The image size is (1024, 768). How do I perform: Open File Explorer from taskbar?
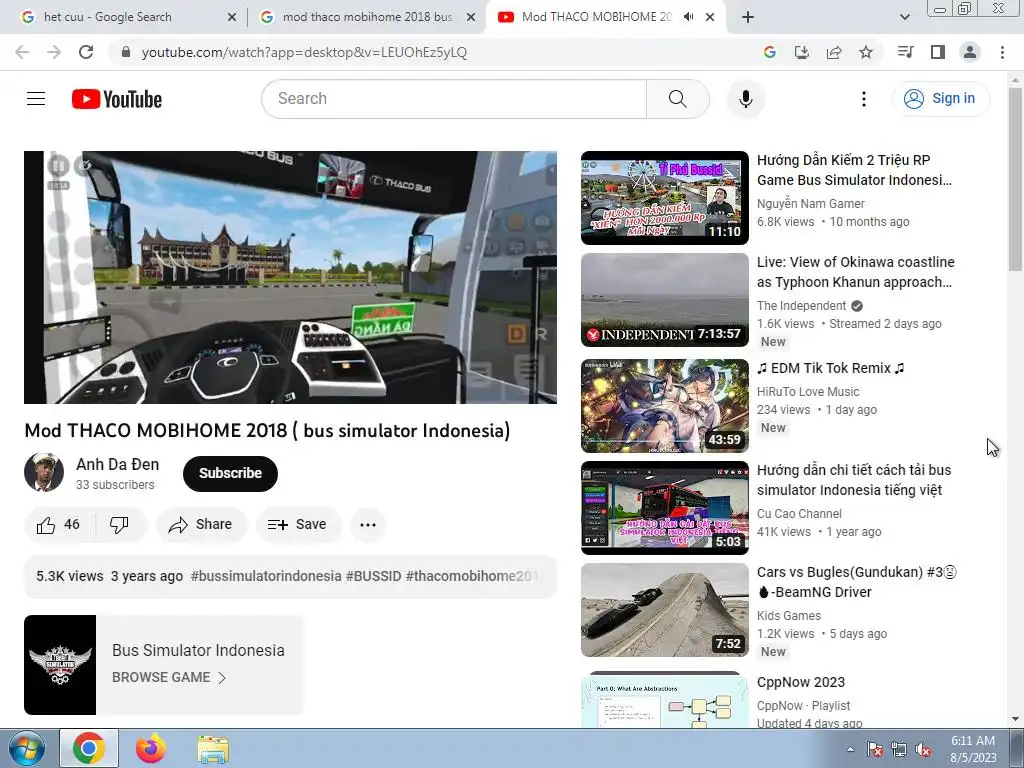(x=213, y=749)
